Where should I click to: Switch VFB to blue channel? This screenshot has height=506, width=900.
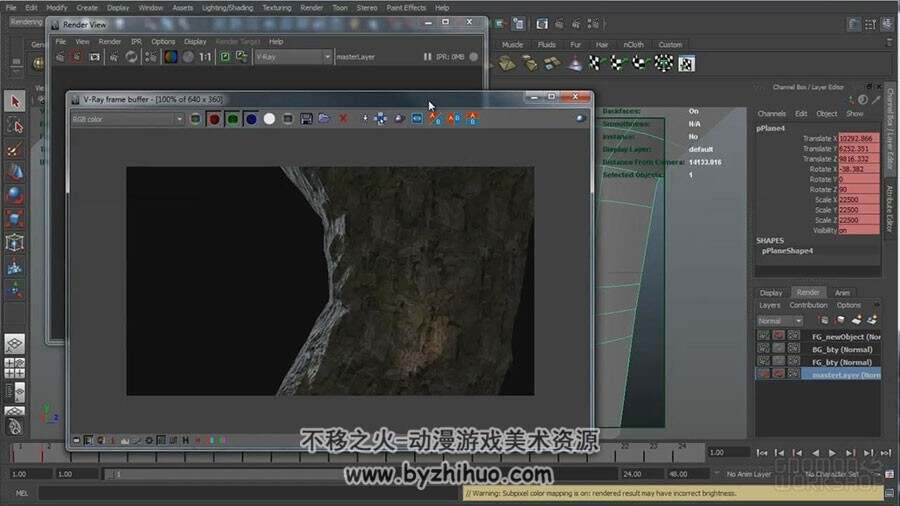click(x=251, y=119)
